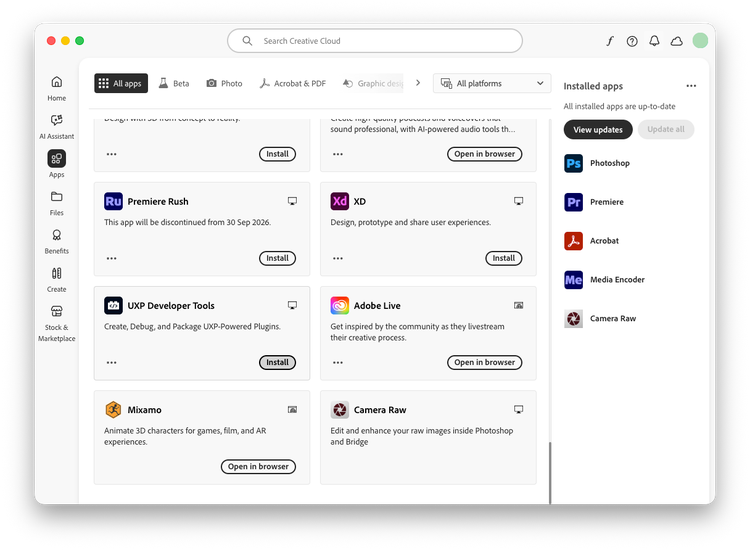Open more options on XD card
Viewport: 750px width, 550px height.
tap(338, 258)
